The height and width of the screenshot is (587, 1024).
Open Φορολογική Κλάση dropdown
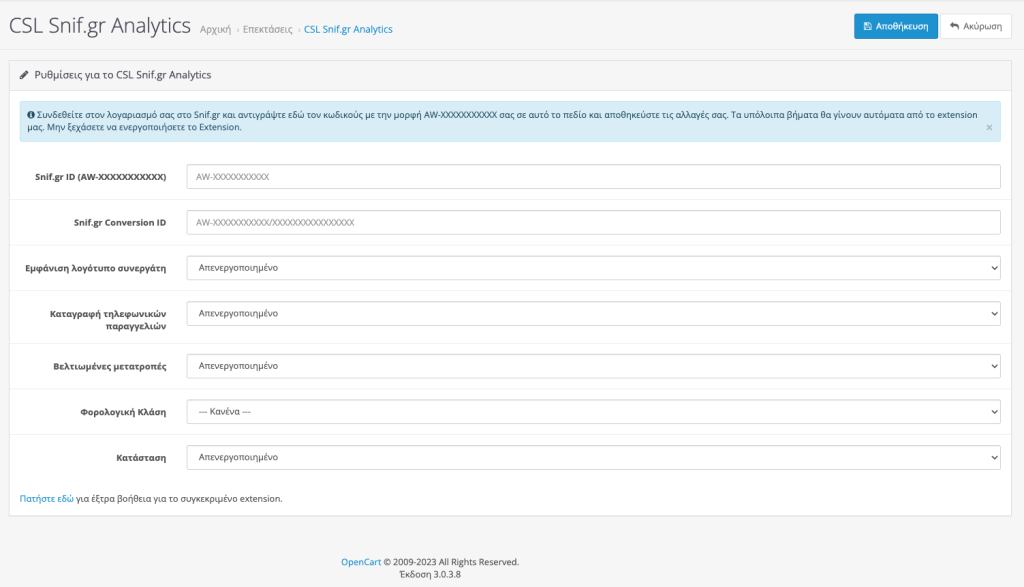(x=593, y=411)
